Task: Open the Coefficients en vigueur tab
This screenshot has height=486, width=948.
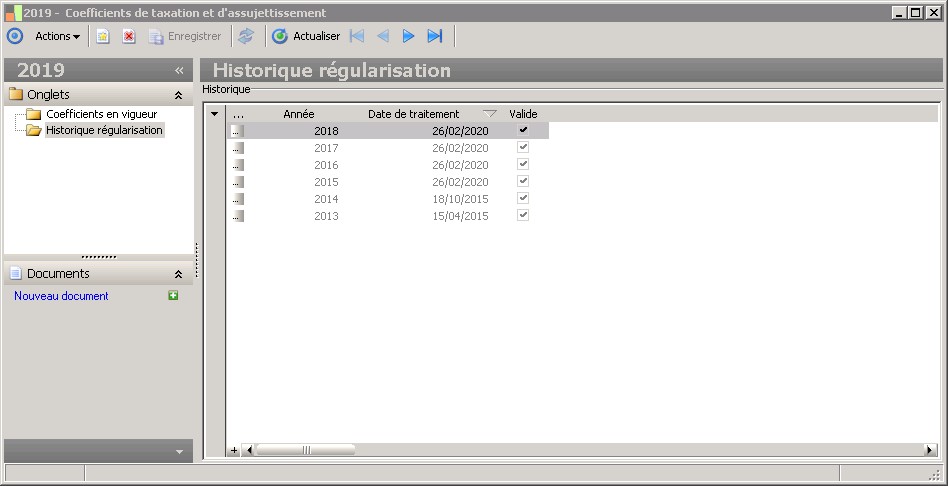Action: 101,114
